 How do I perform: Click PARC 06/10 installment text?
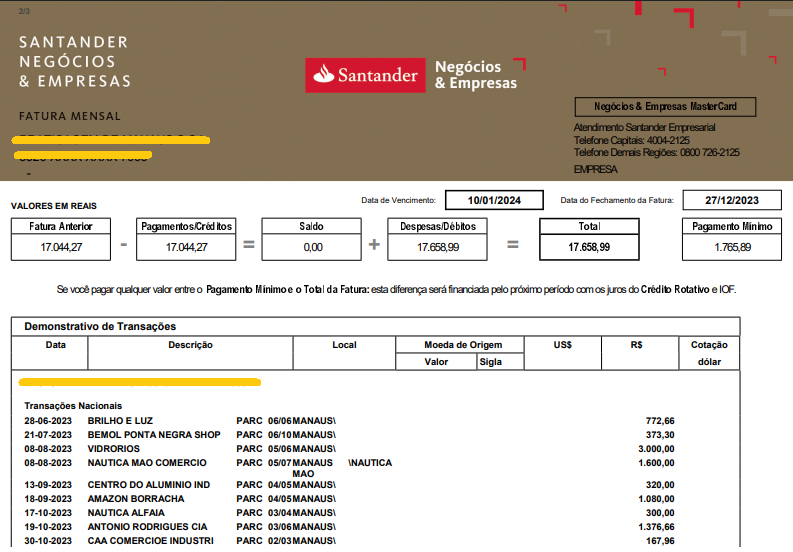[264, 435]
